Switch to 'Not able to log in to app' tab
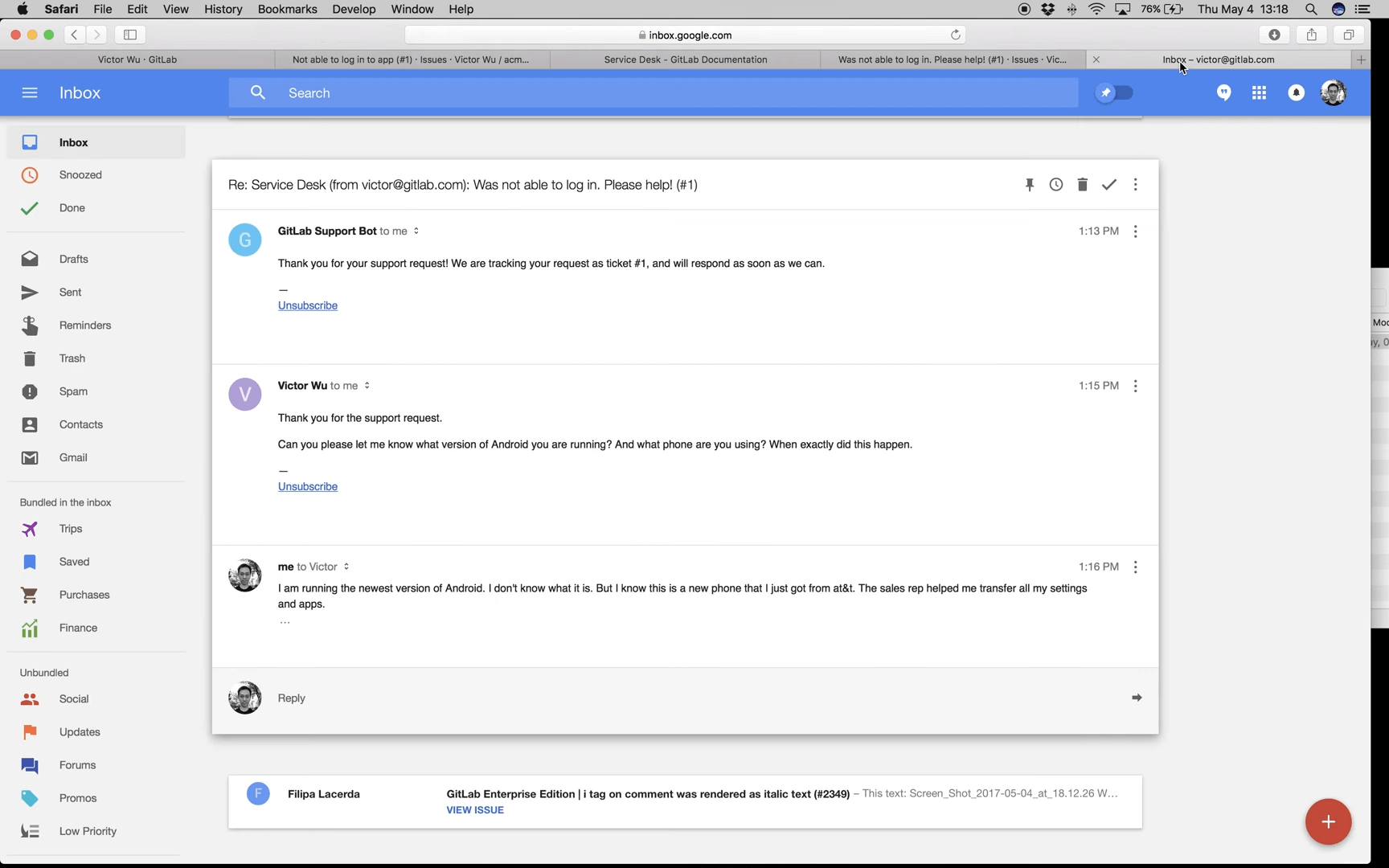The image size is (1389, 868). tap(412, 59)
